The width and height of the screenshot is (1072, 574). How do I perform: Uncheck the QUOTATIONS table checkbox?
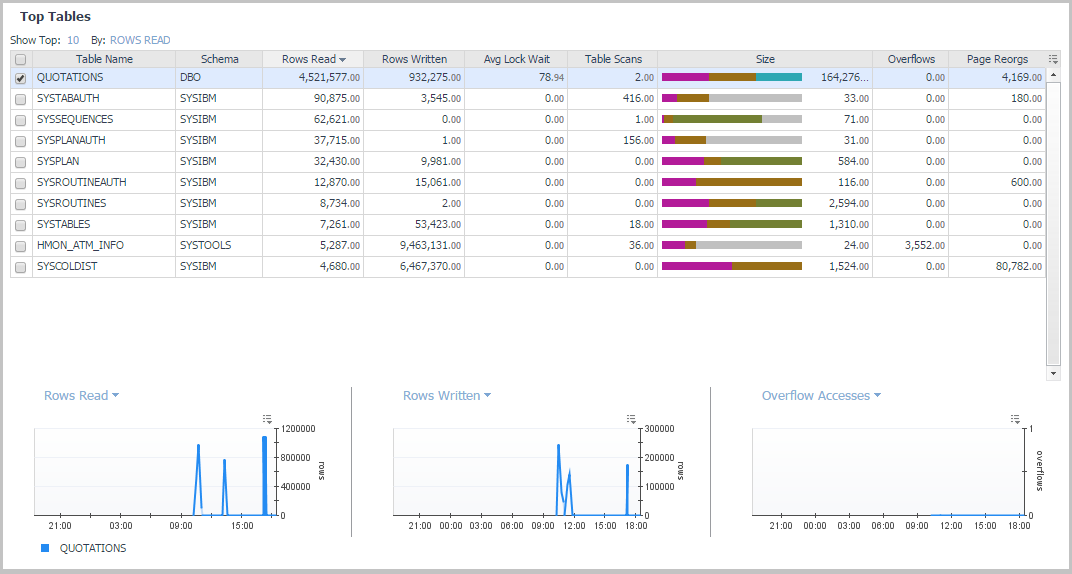21,78
